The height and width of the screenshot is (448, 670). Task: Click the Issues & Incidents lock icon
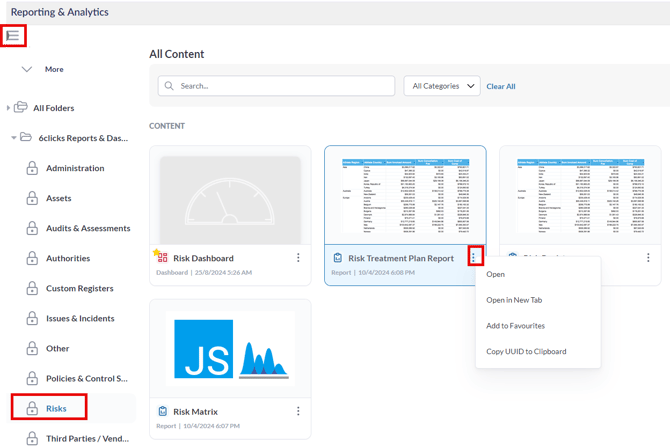(x=32, y=318)
